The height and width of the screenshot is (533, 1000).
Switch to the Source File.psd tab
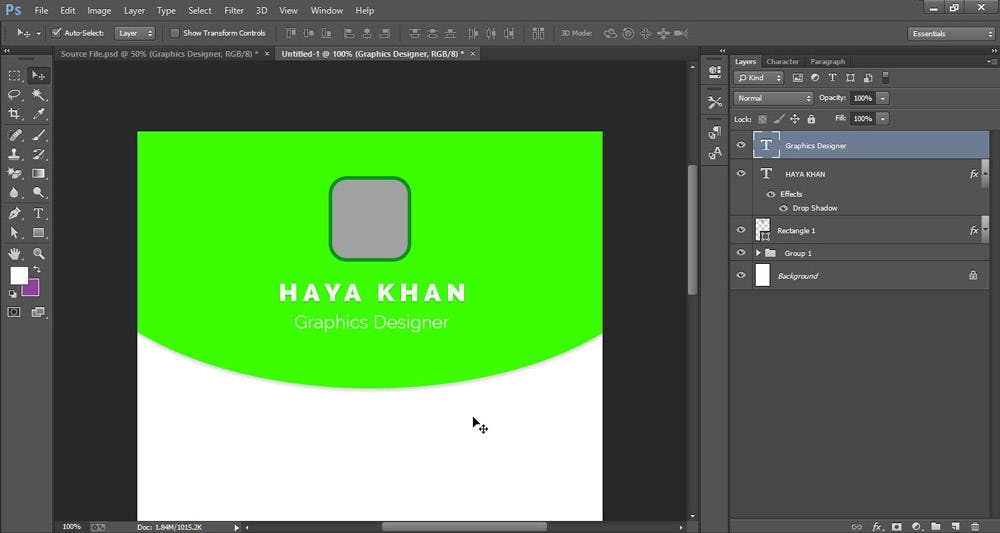[x=157, y=53]
